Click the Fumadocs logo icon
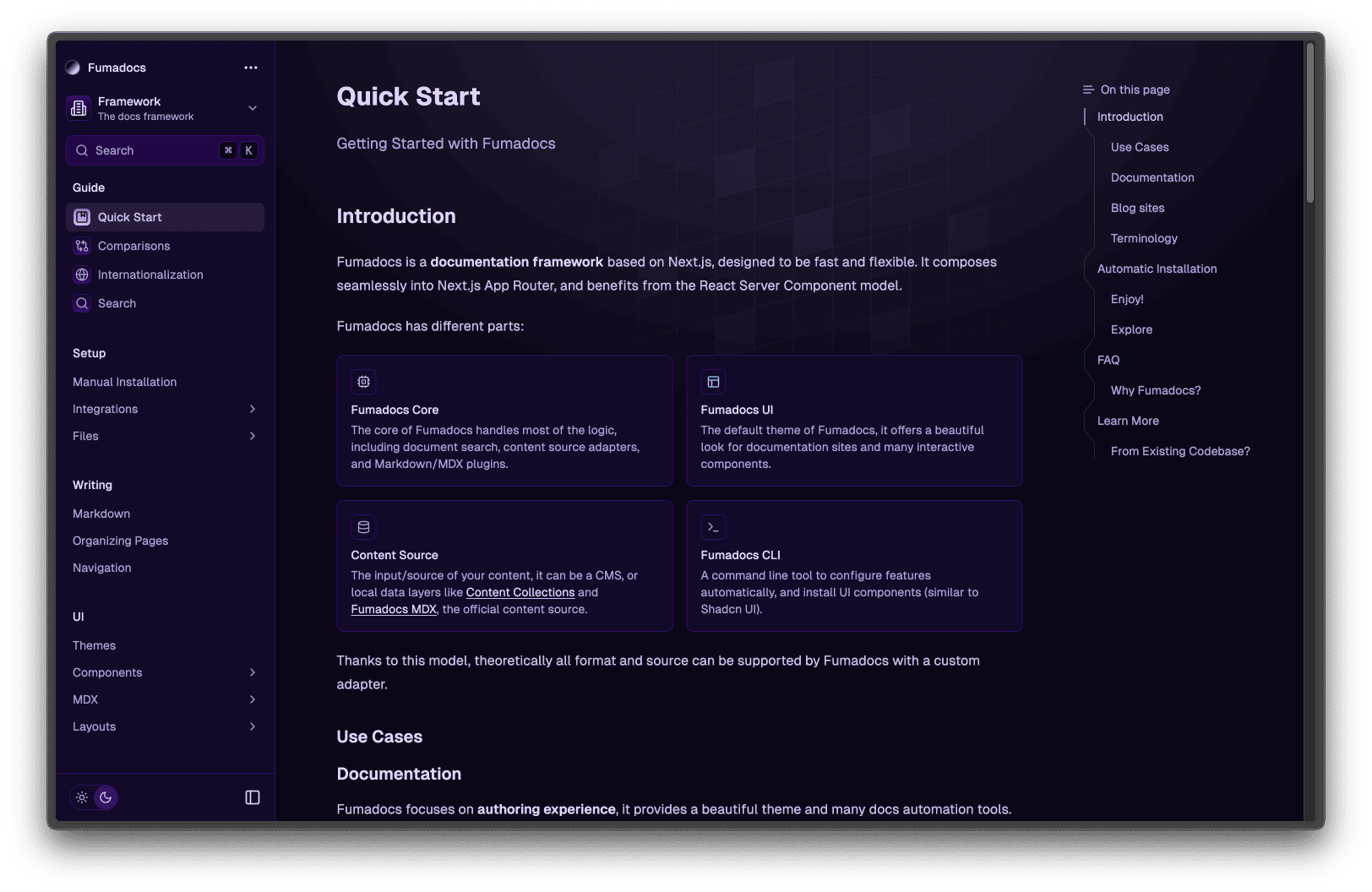The image size is (1372, 892). [73, 68]
